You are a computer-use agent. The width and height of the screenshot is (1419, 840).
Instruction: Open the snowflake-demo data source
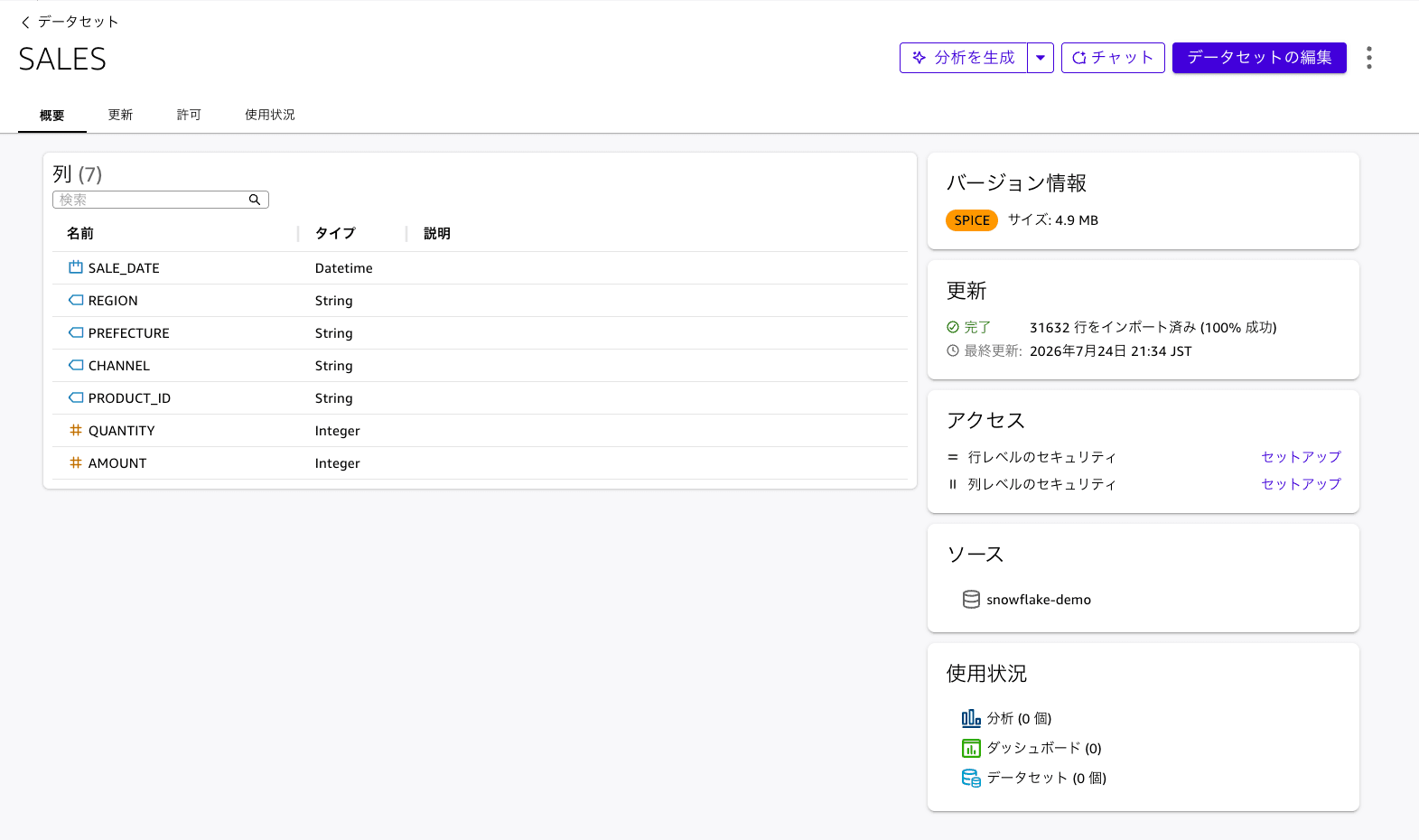(x=1039, y=600)
